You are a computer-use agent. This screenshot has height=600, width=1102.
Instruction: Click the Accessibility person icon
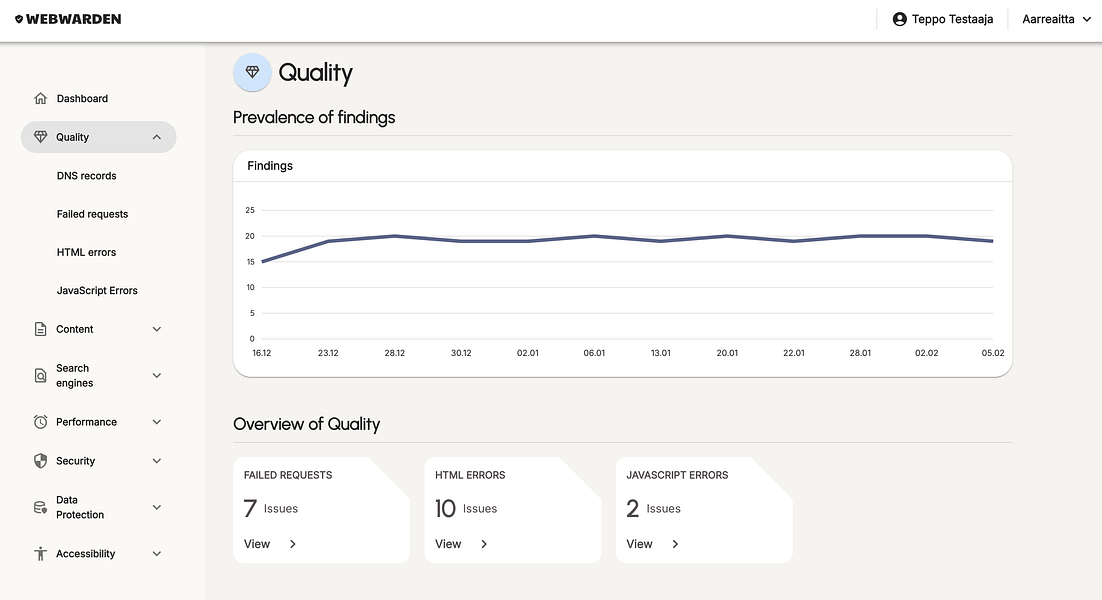(x=41, y=554)
